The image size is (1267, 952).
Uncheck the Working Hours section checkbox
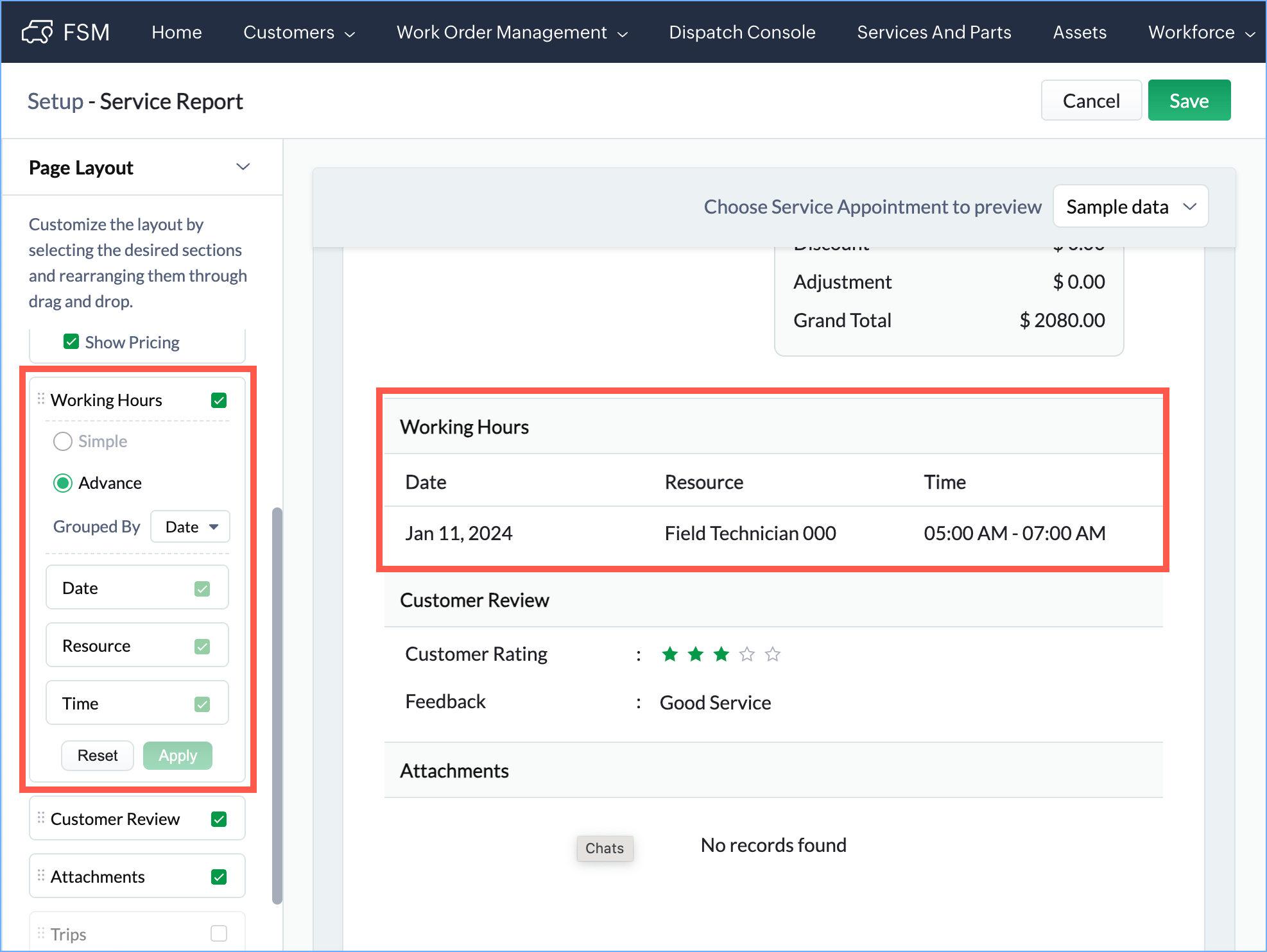(219, 400)
